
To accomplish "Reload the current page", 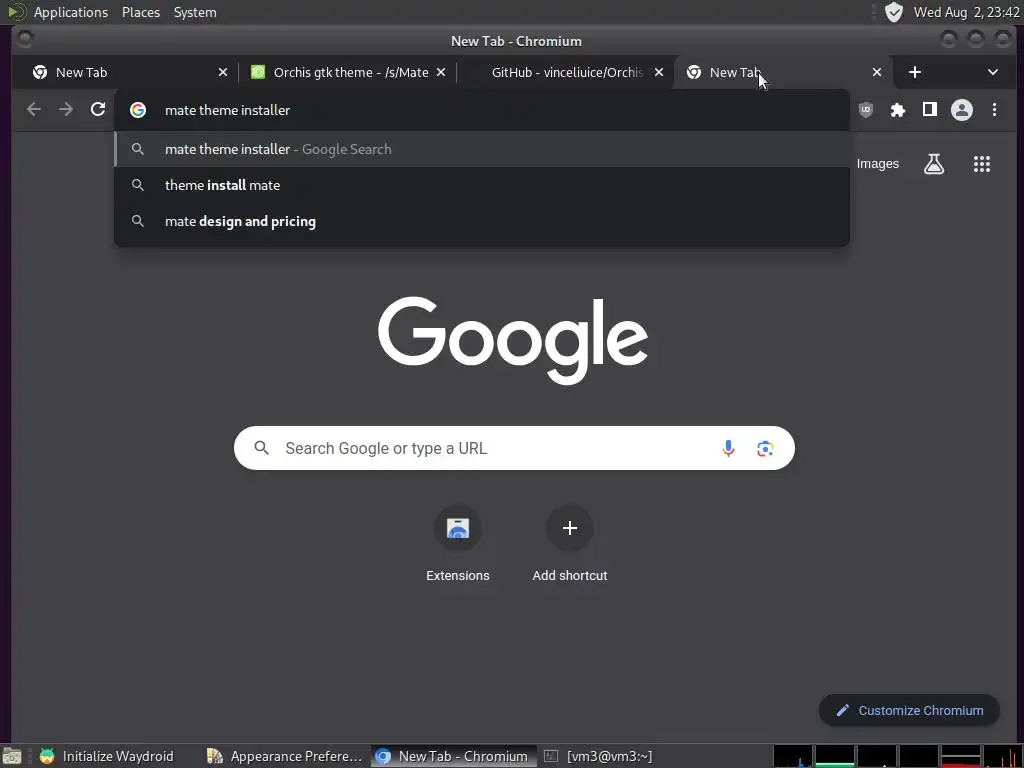I will (x=98, y=110).
